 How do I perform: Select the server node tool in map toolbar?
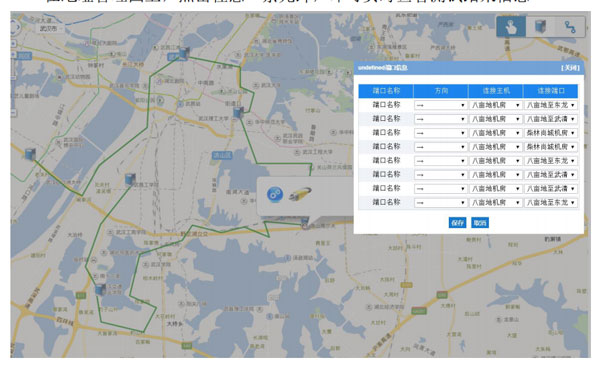pyautogui.click(x=540, y=27)
